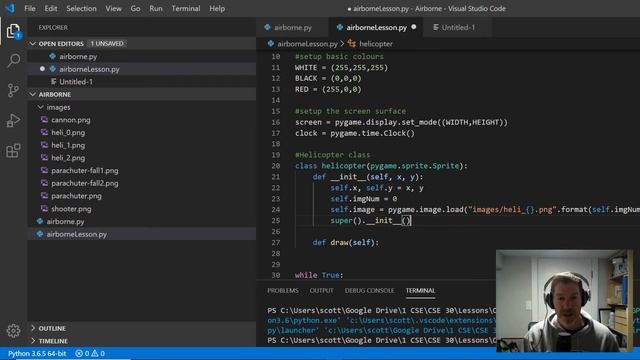Click 'clock = pygame.time.Clock()' code line
The image size is (640, 360).
tap(355, 133)
